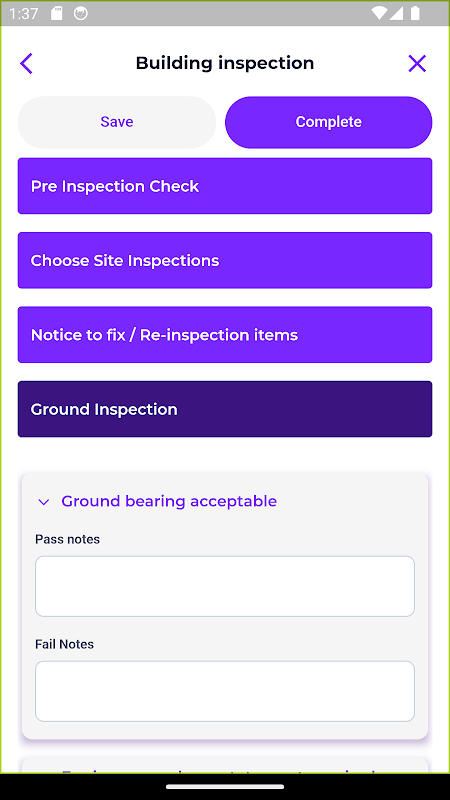The image size is (450, 800).
Task: Expand the Pre Inspection Check section
Action: click(x=225, y=186)
